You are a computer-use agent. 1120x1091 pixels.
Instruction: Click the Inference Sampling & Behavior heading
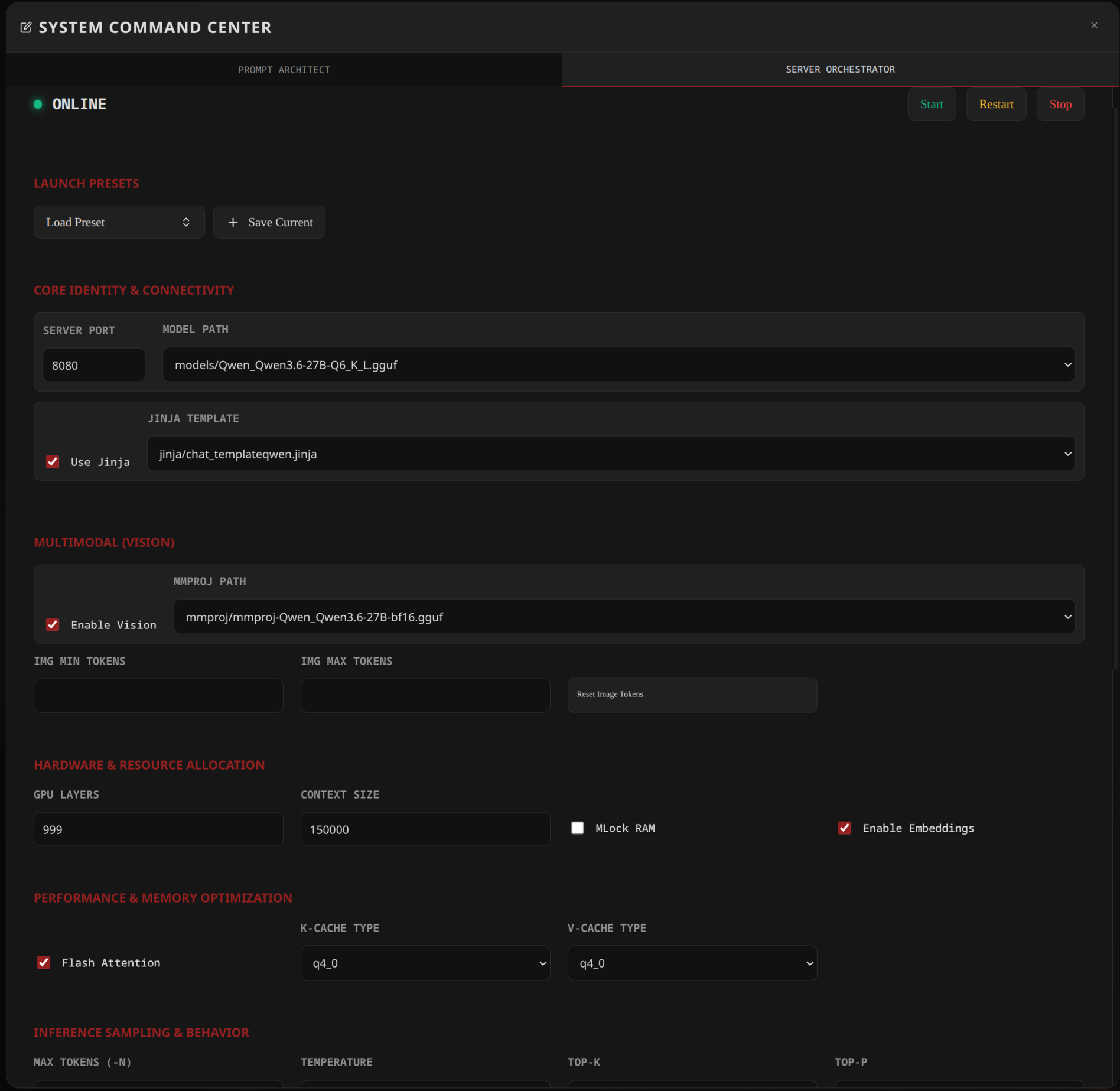tap(141, 1033)
